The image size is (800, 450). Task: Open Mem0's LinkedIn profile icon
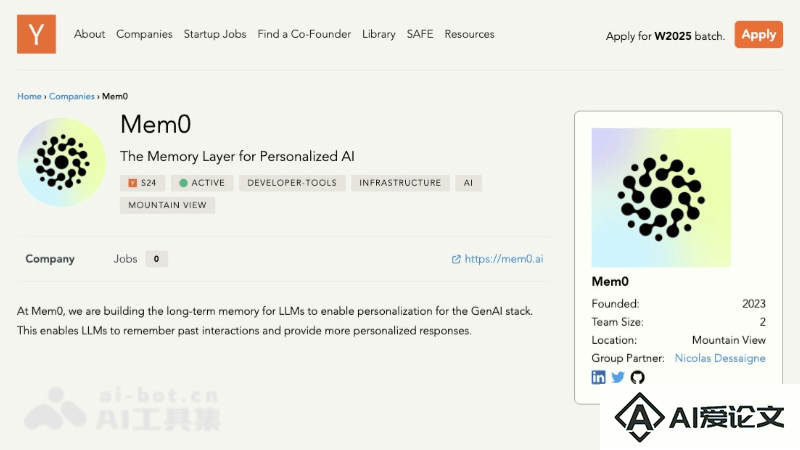pyautogui.click(x=598, y=377)
